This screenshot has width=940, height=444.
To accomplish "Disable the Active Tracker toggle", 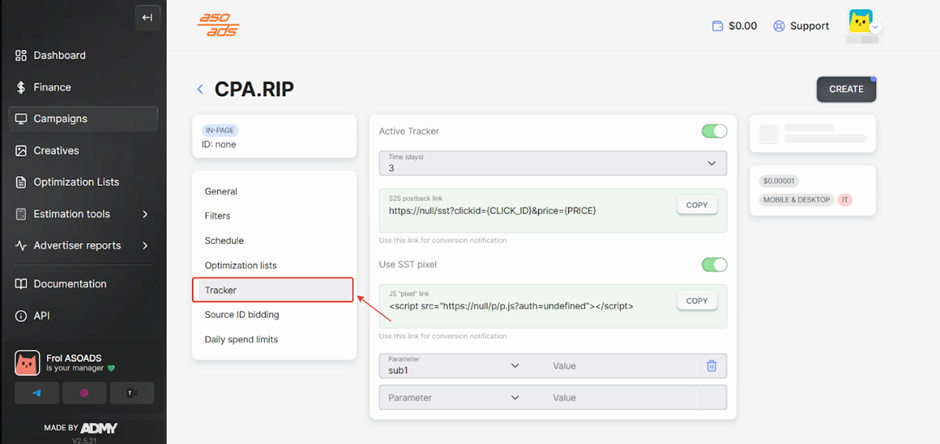I will tap(713, 131).
